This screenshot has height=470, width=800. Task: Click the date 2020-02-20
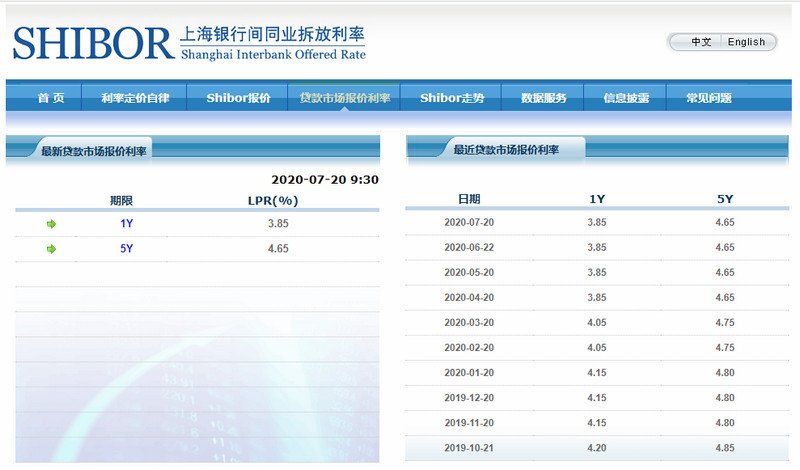click(469, 348)
